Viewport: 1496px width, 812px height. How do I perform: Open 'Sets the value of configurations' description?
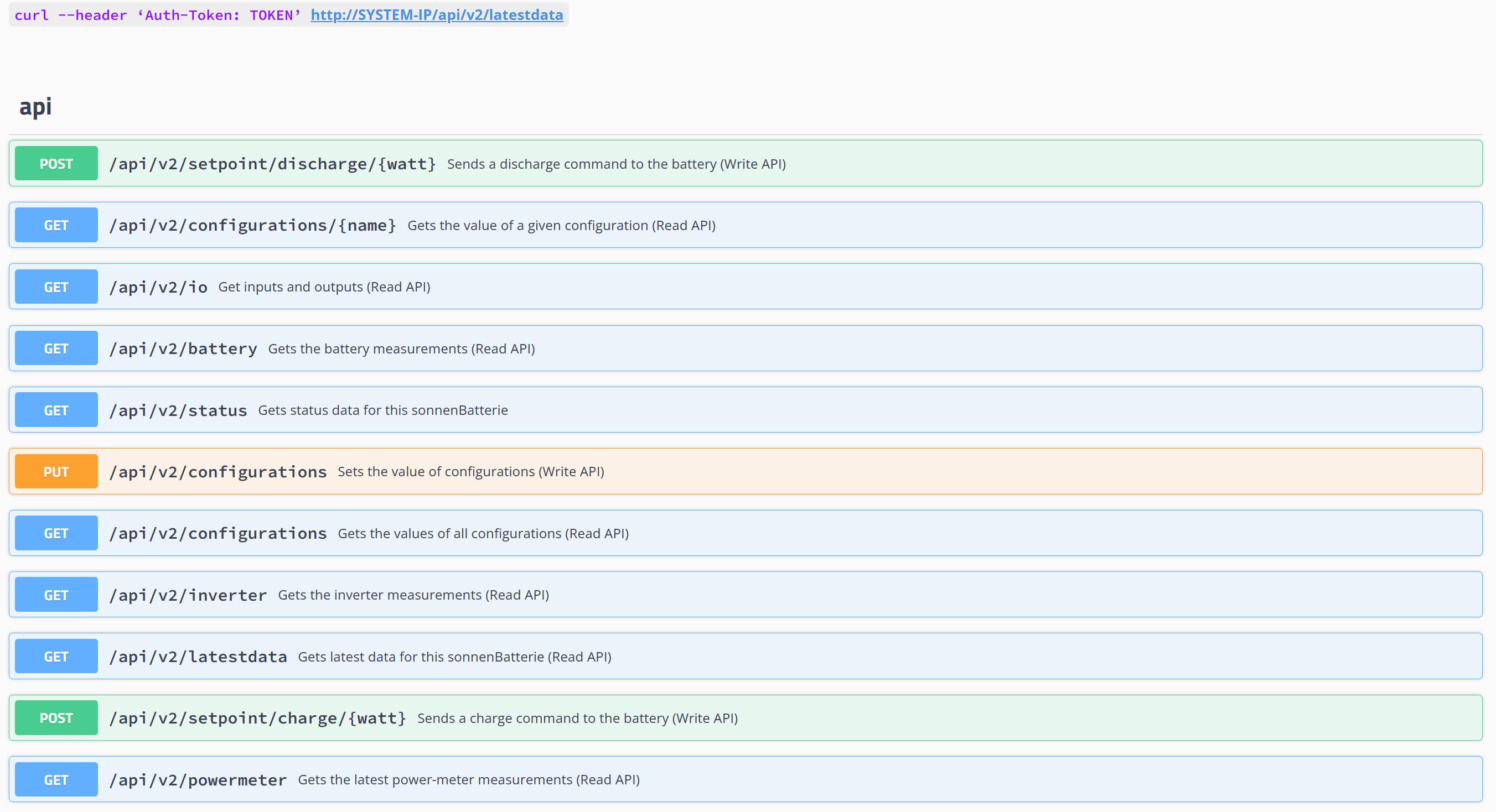point(470,472)
